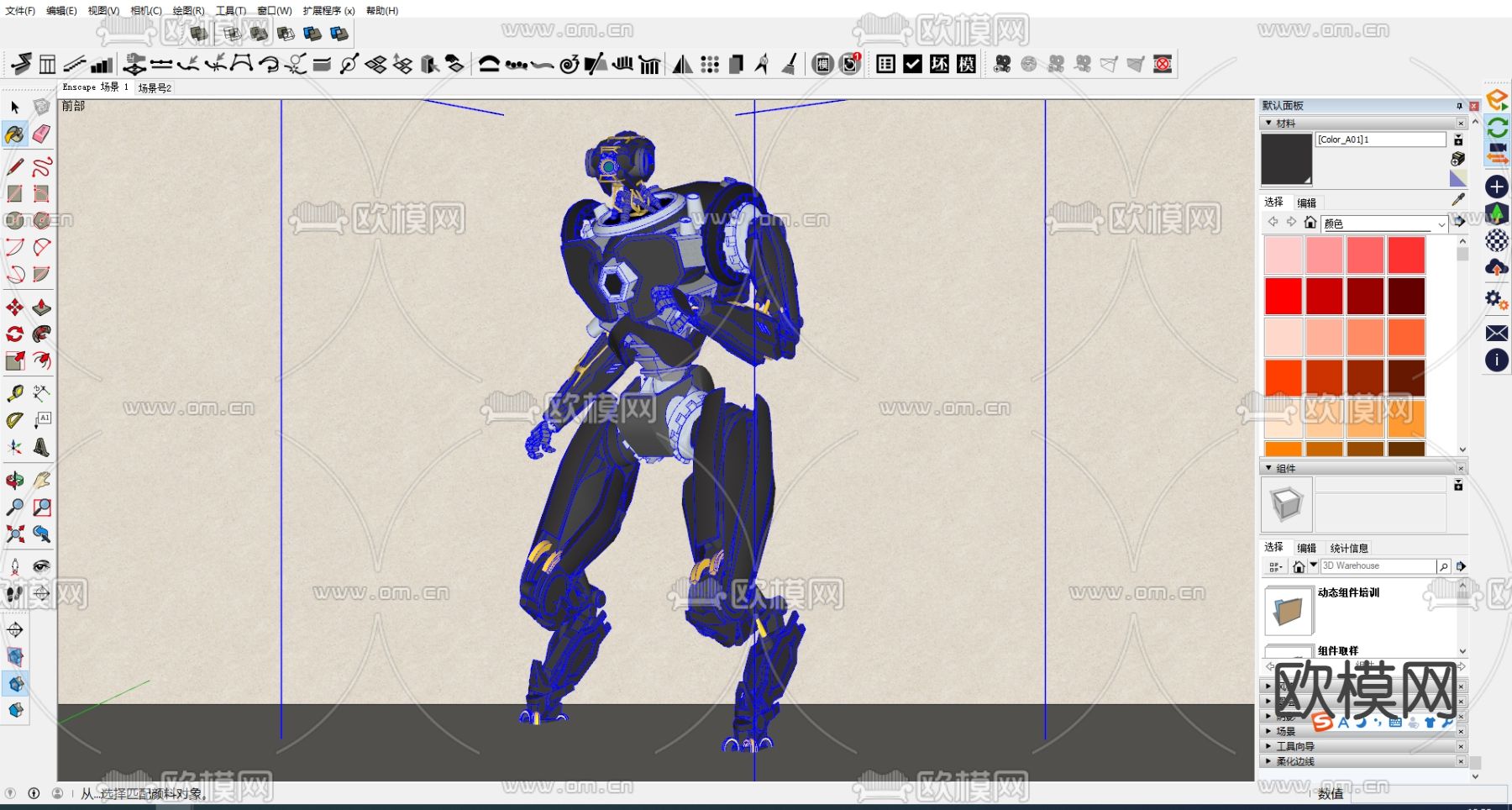Pick the bright red color swatch
This screenshot has width=1512, height=810.
1284,296
